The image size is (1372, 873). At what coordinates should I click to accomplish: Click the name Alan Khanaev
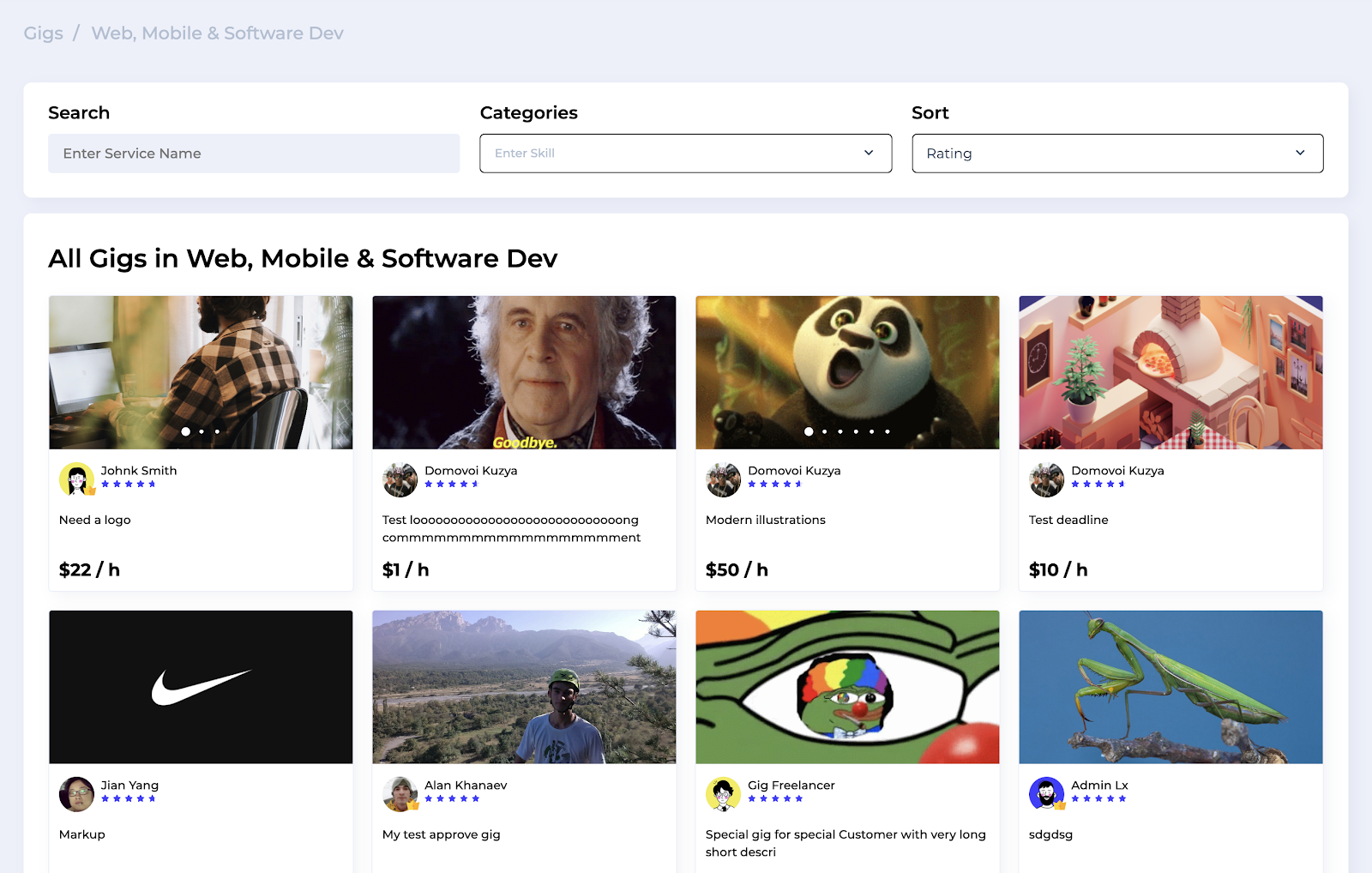tap(466, 786)
